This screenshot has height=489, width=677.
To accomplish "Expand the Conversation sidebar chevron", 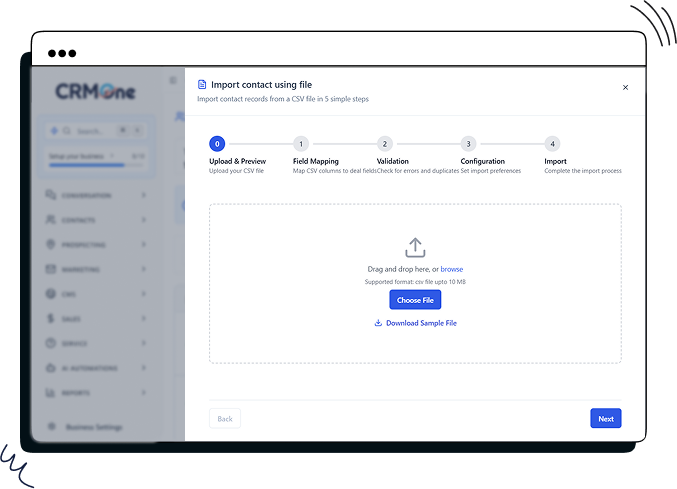I will (144, 195).
